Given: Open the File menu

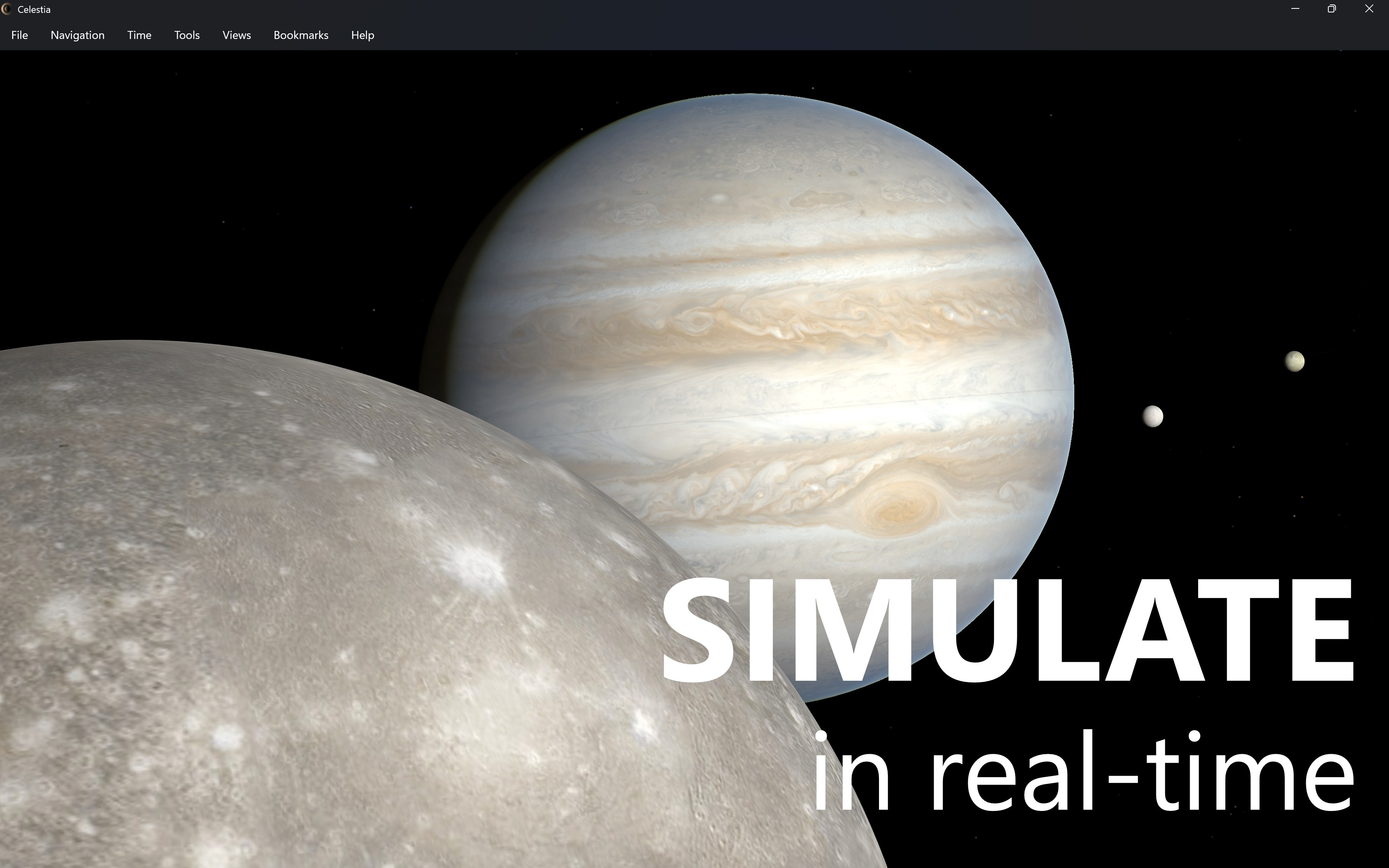Looking at the screenshot, I should coord(19,35).
